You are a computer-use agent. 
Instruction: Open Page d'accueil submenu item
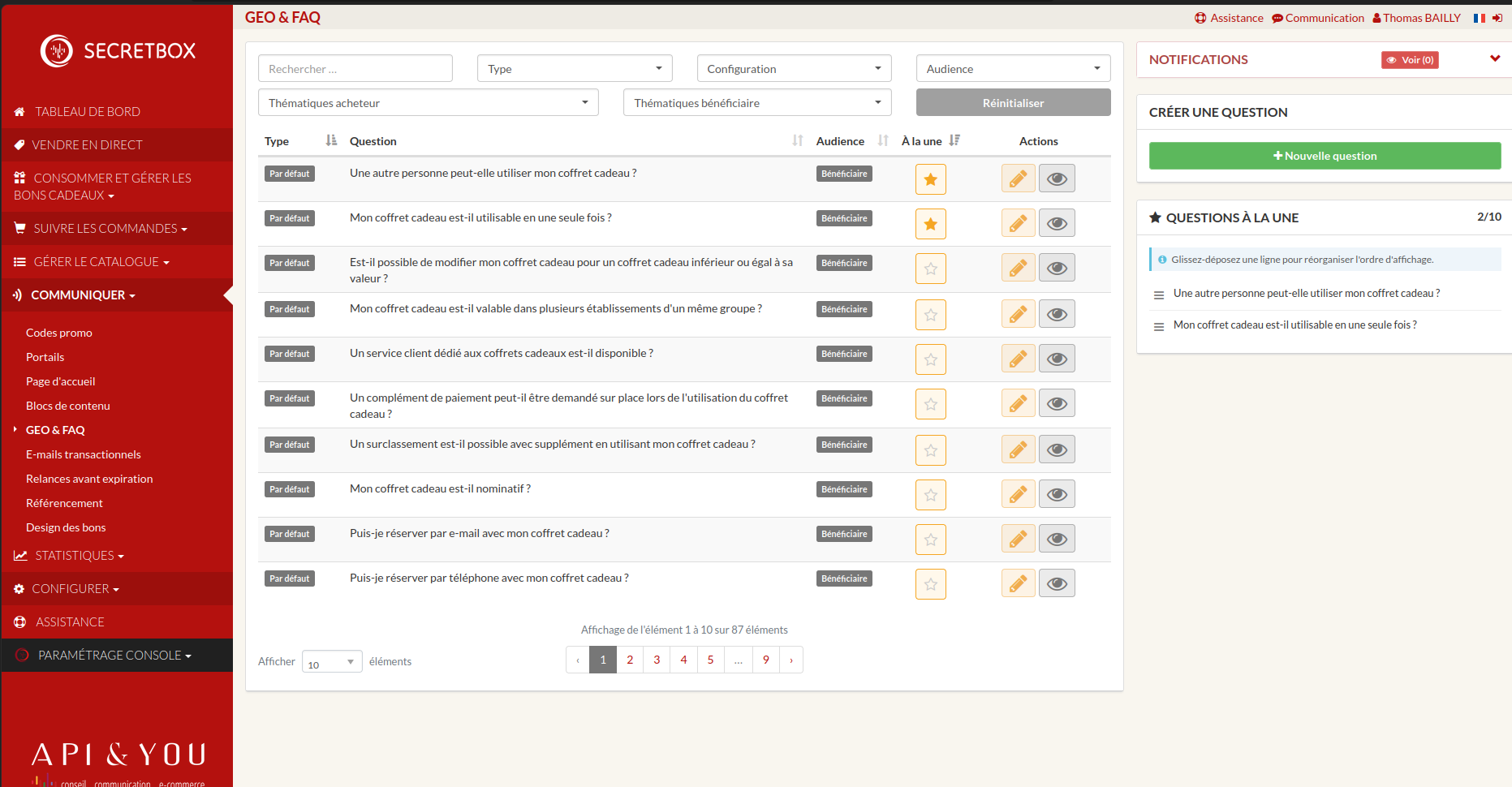[61, 381]
